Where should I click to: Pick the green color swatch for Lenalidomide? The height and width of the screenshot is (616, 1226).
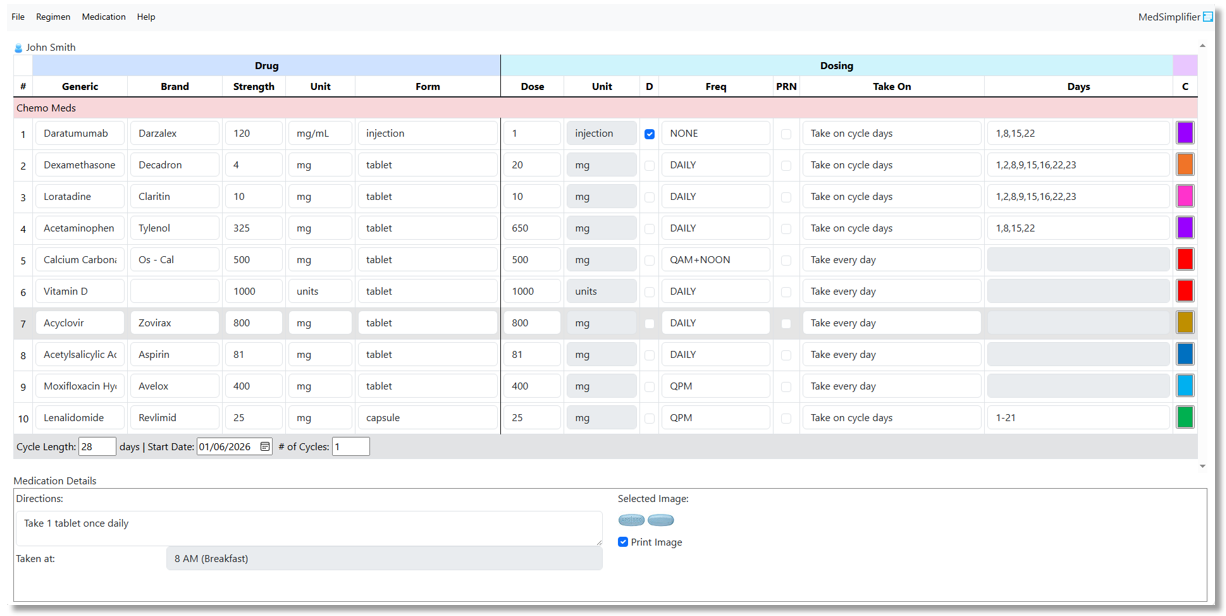click(1185, 418)
